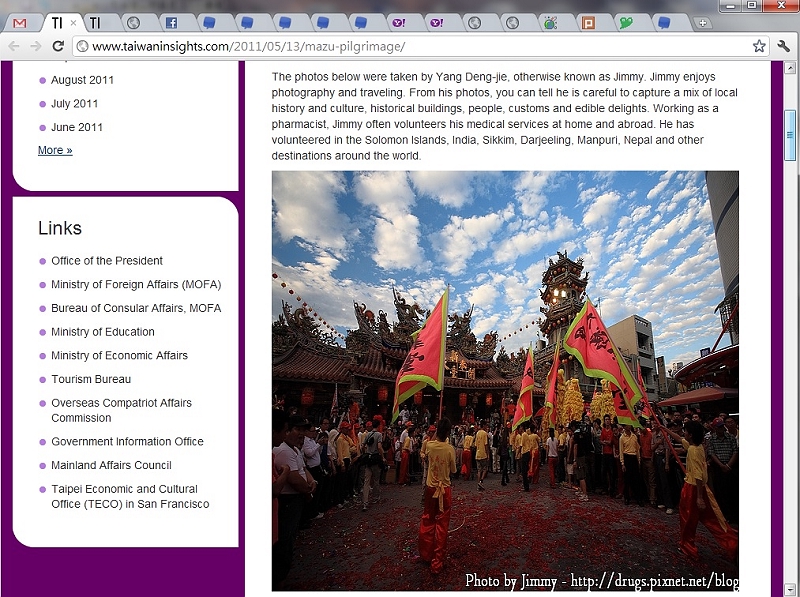The width and height of the screenshot is (800, 597).
Task: Open Ministry of Education link
Action: (x=103, y=332)
